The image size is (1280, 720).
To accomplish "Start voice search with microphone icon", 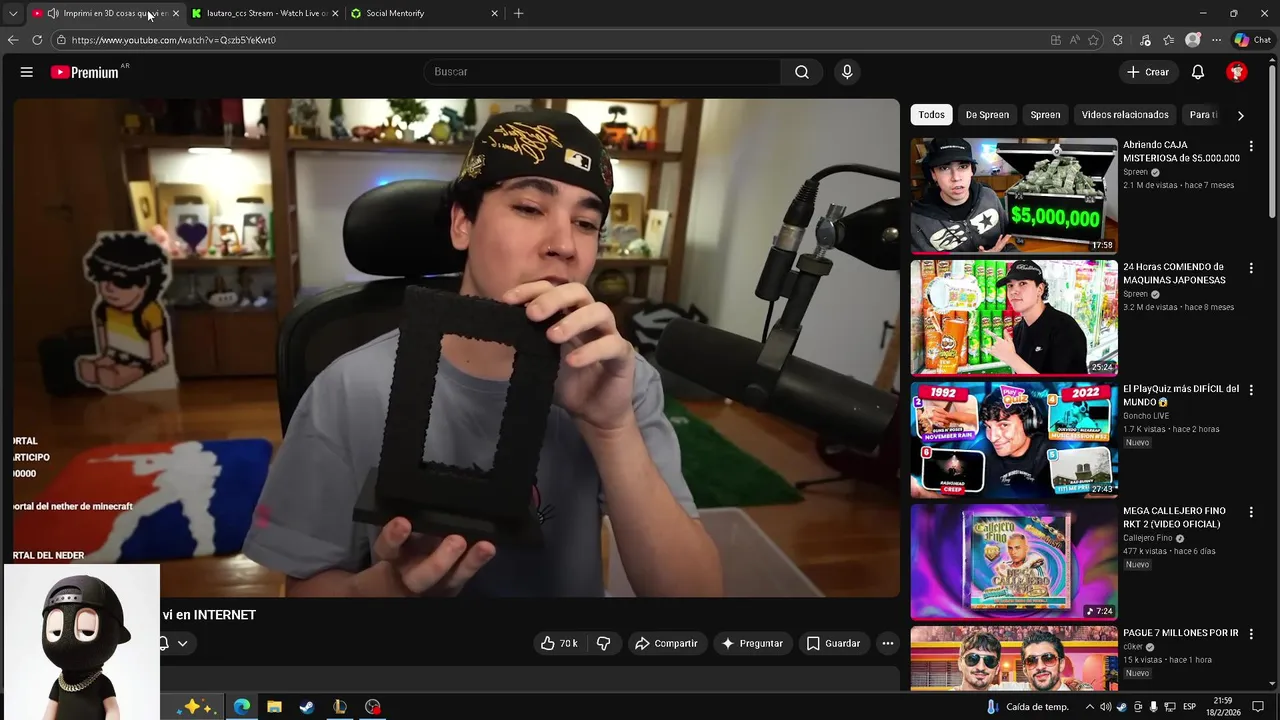I will point(847,72).
